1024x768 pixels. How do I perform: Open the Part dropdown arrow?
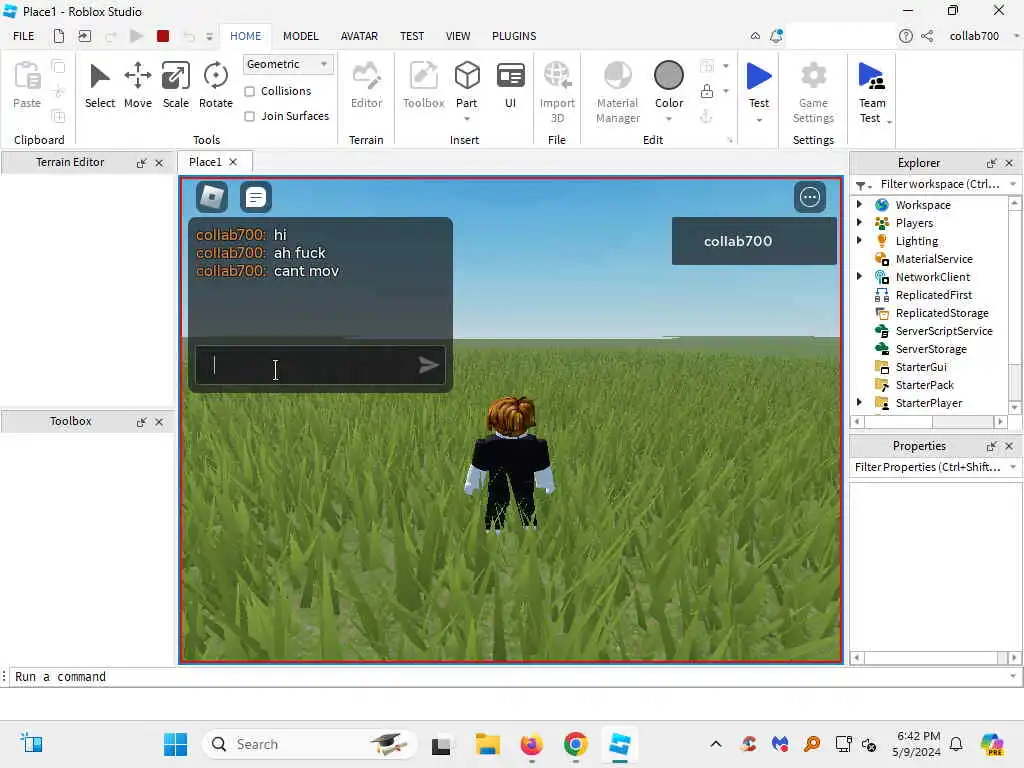467,119
